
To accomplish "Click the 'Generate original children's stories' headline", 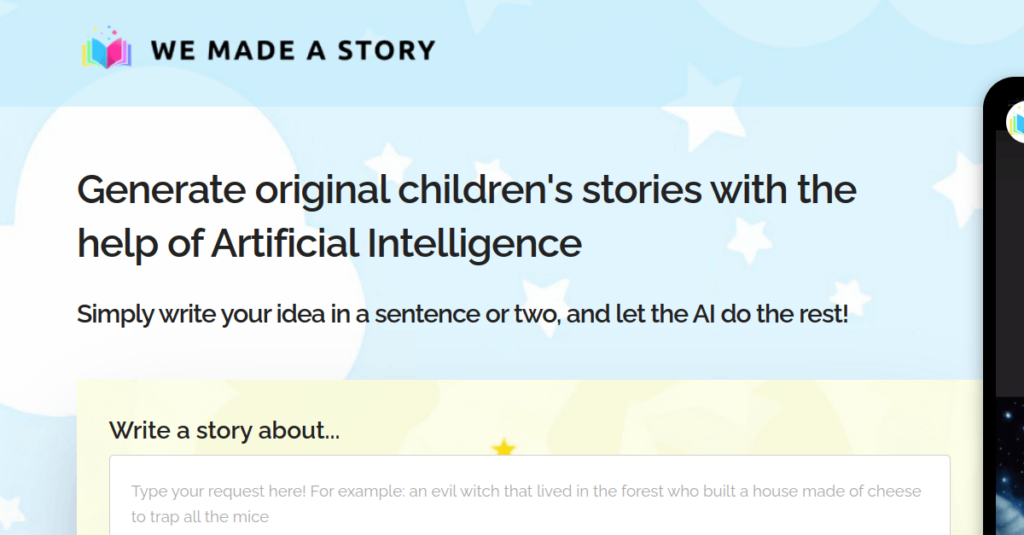I will tap(466, 189).
